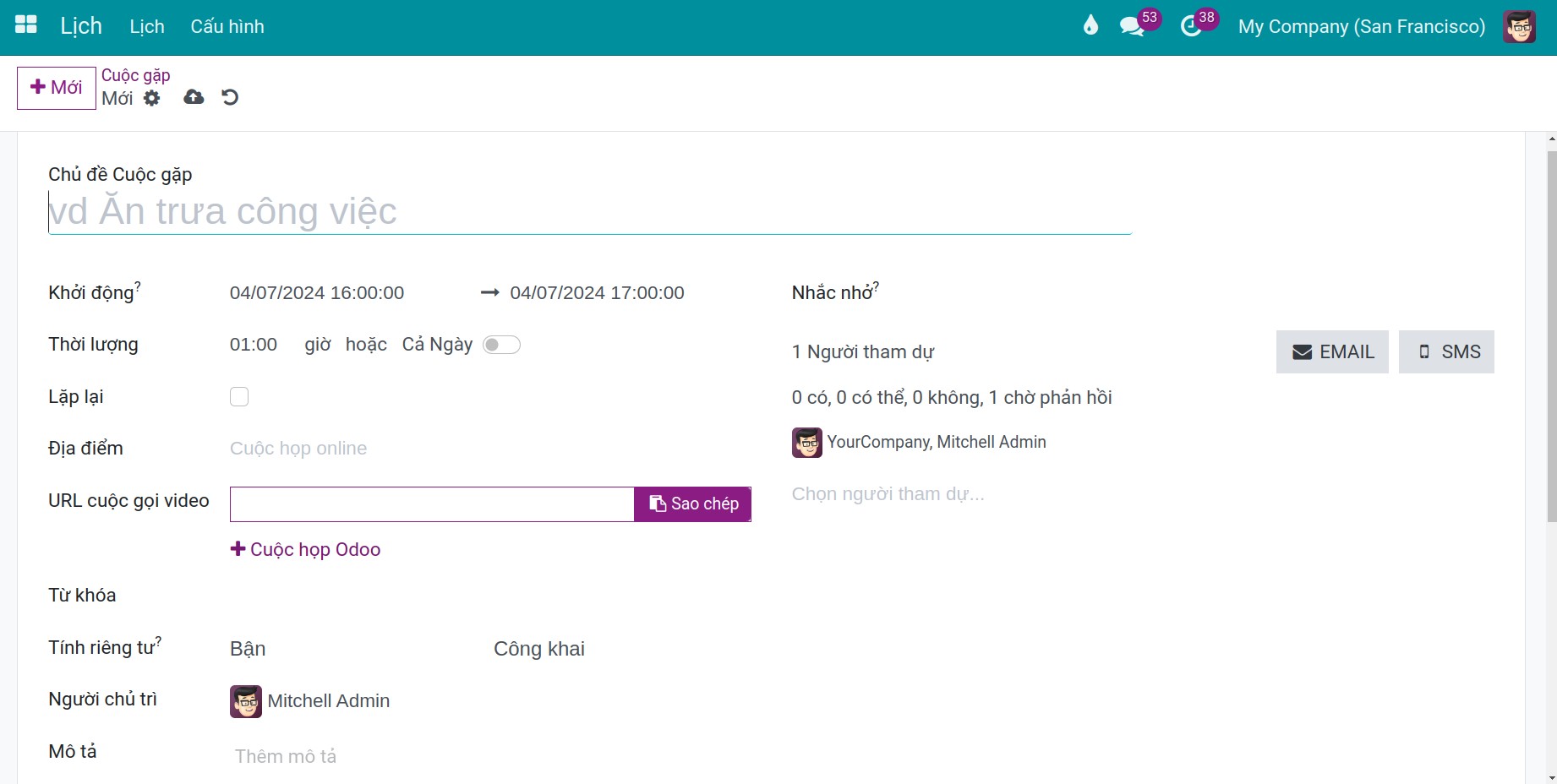Save the record with the cloud upload icon
This screenshot has height=784, width=1557.
[194, 97]
